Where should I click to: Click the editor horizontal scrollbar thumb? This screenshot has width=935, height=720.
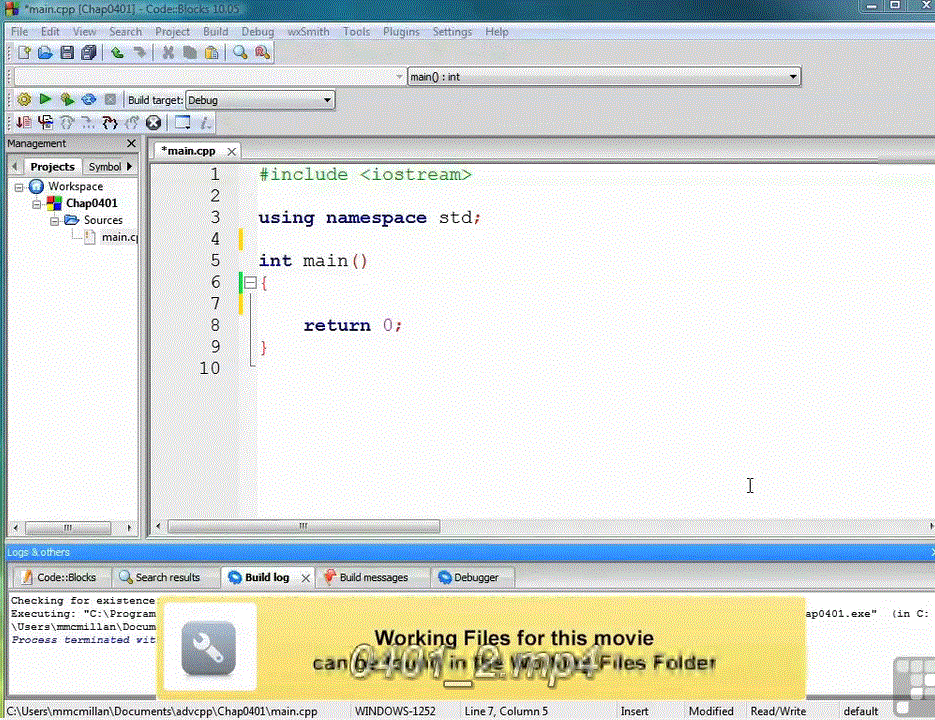304,526
